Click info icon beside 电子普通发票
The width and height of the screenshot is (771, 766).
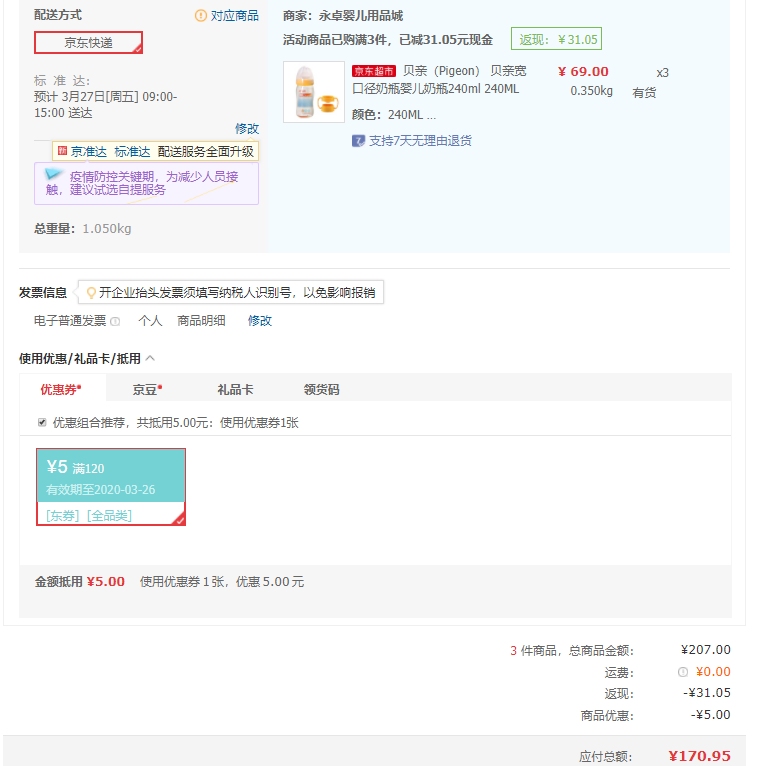115,322
